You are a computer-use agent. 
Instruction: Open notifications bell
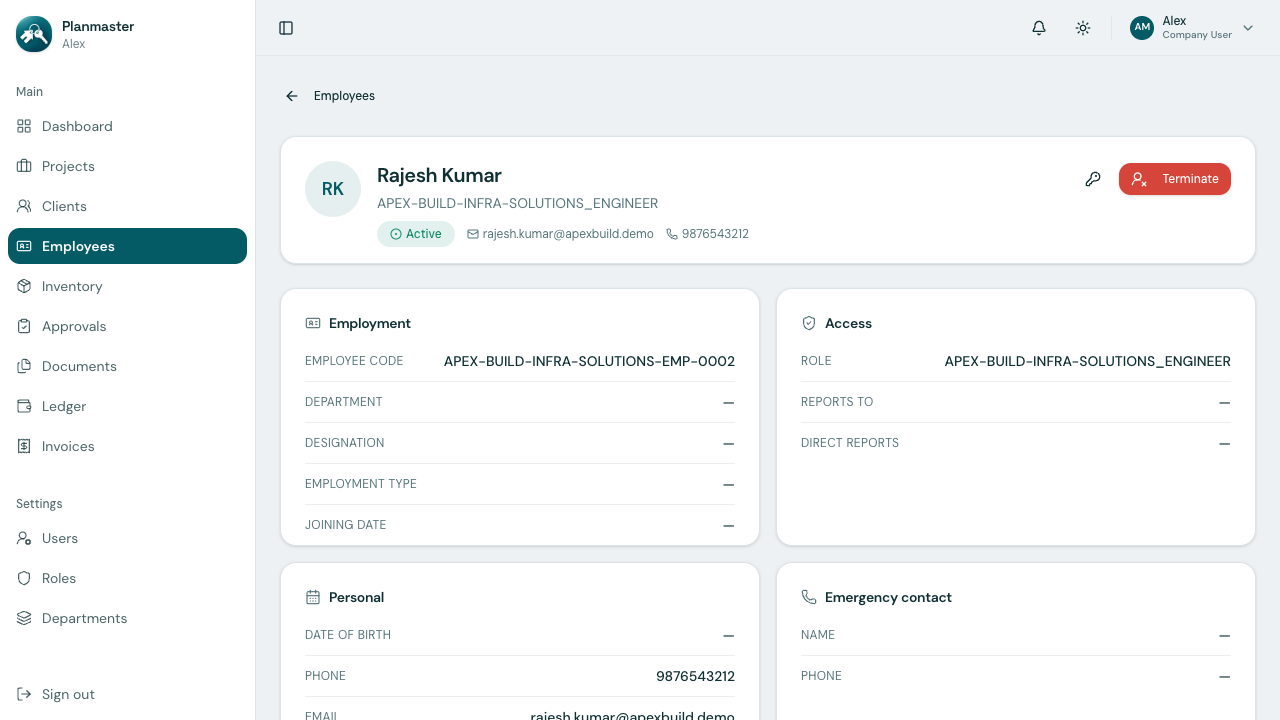pyautogui.click(x=1039, y=28)
